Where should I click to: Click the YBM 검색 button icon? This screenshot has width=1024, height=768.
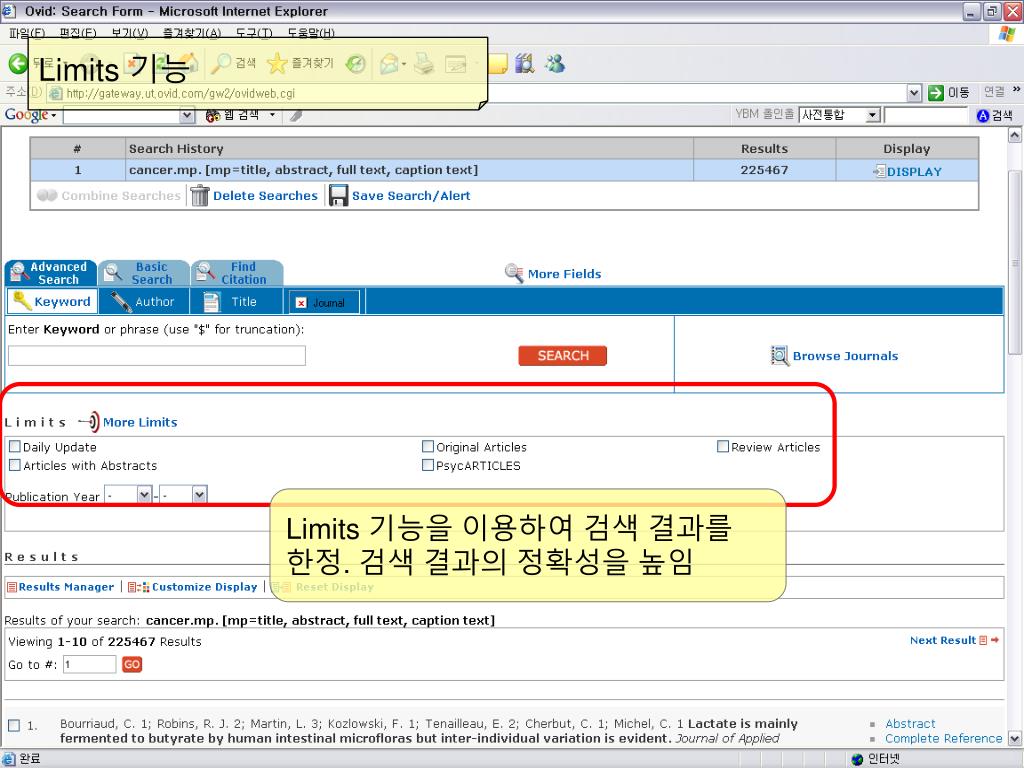pos(983,116)
